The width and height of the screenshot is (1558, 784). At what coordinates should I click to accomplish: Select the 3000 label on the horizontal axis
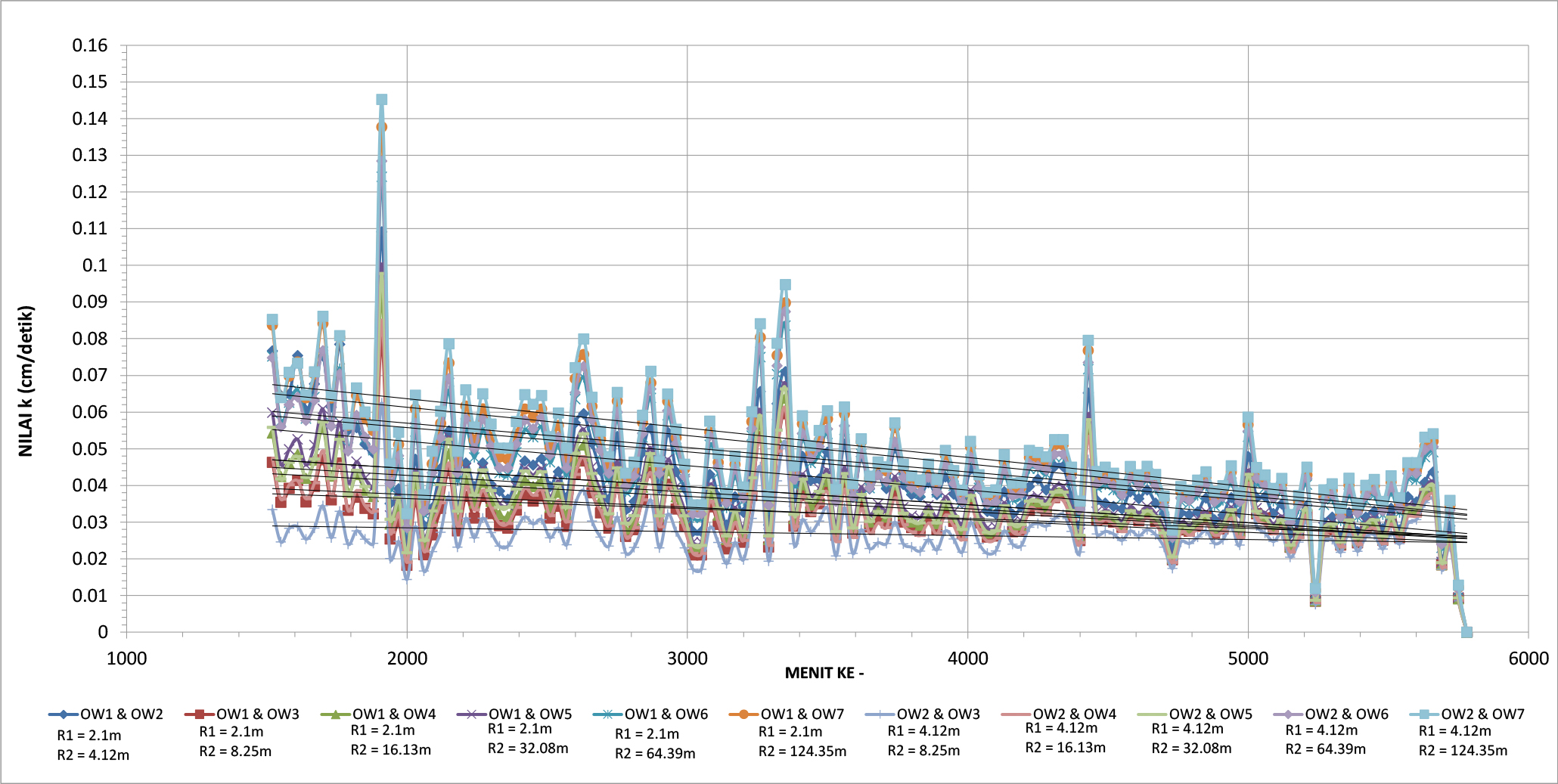pos(687,658)
